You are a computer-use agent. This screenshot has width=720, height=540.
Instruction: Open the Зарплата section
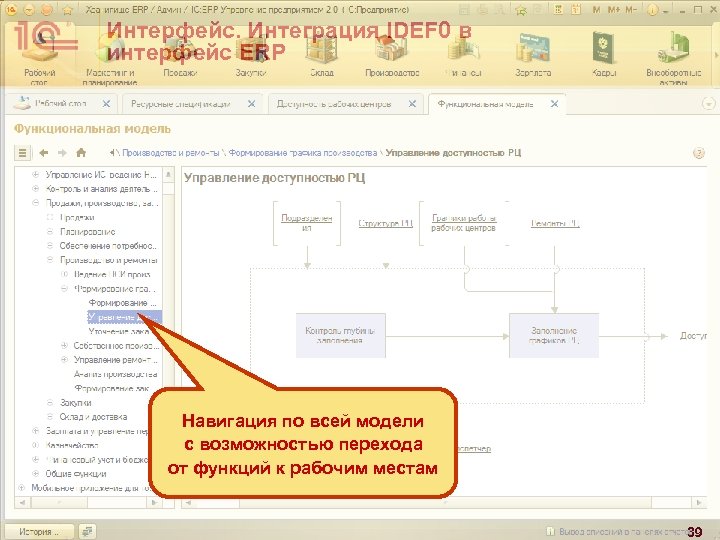click(533, 54)
